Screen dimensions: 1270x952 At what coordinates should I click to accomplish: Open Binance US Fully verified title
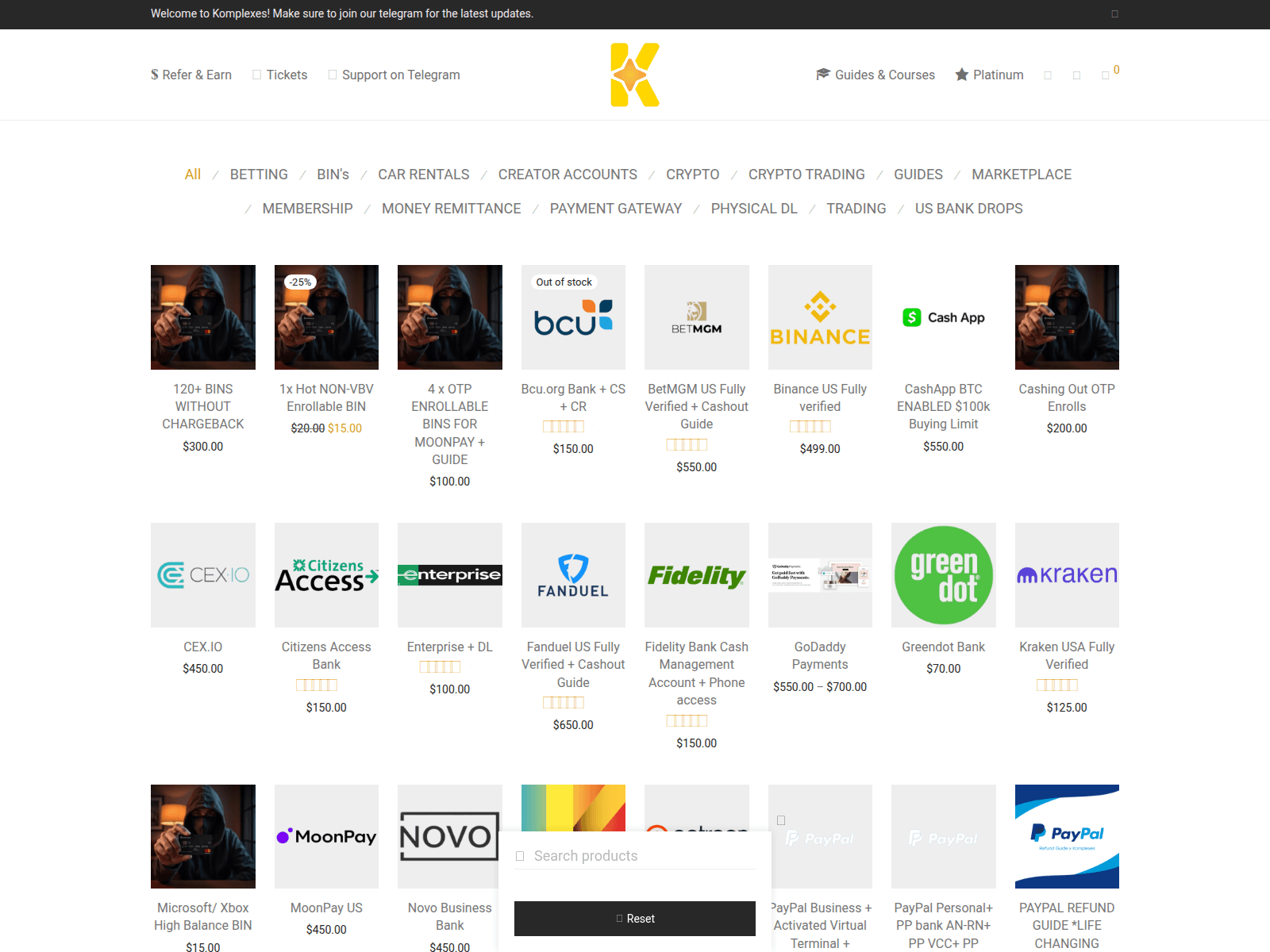pyautogui.click(x=820, y=397)
